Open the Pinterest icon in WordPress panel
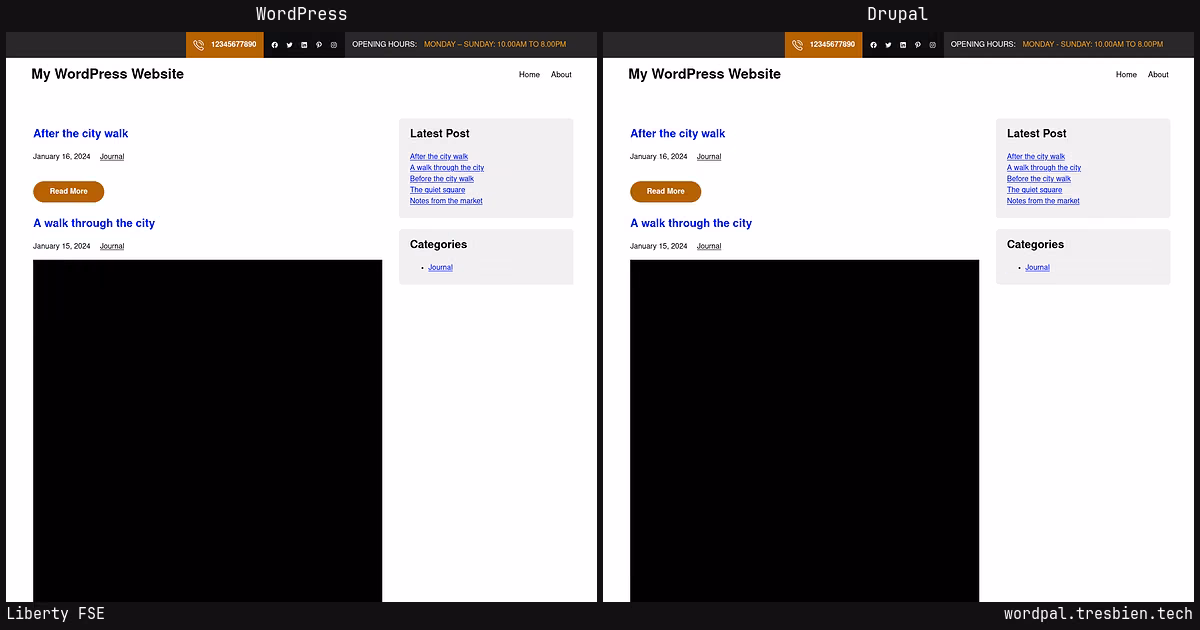 [x=319, y=45]
